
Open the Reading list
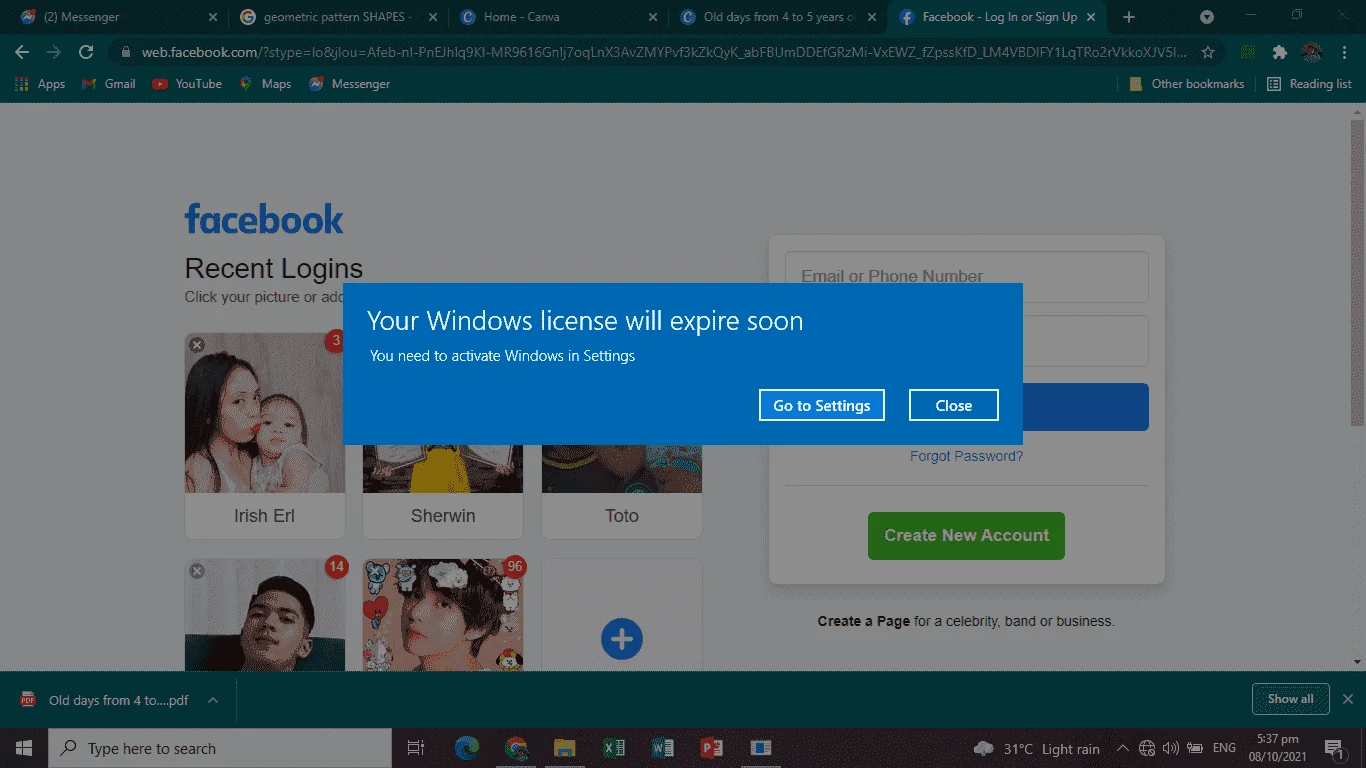point(1309,84)
